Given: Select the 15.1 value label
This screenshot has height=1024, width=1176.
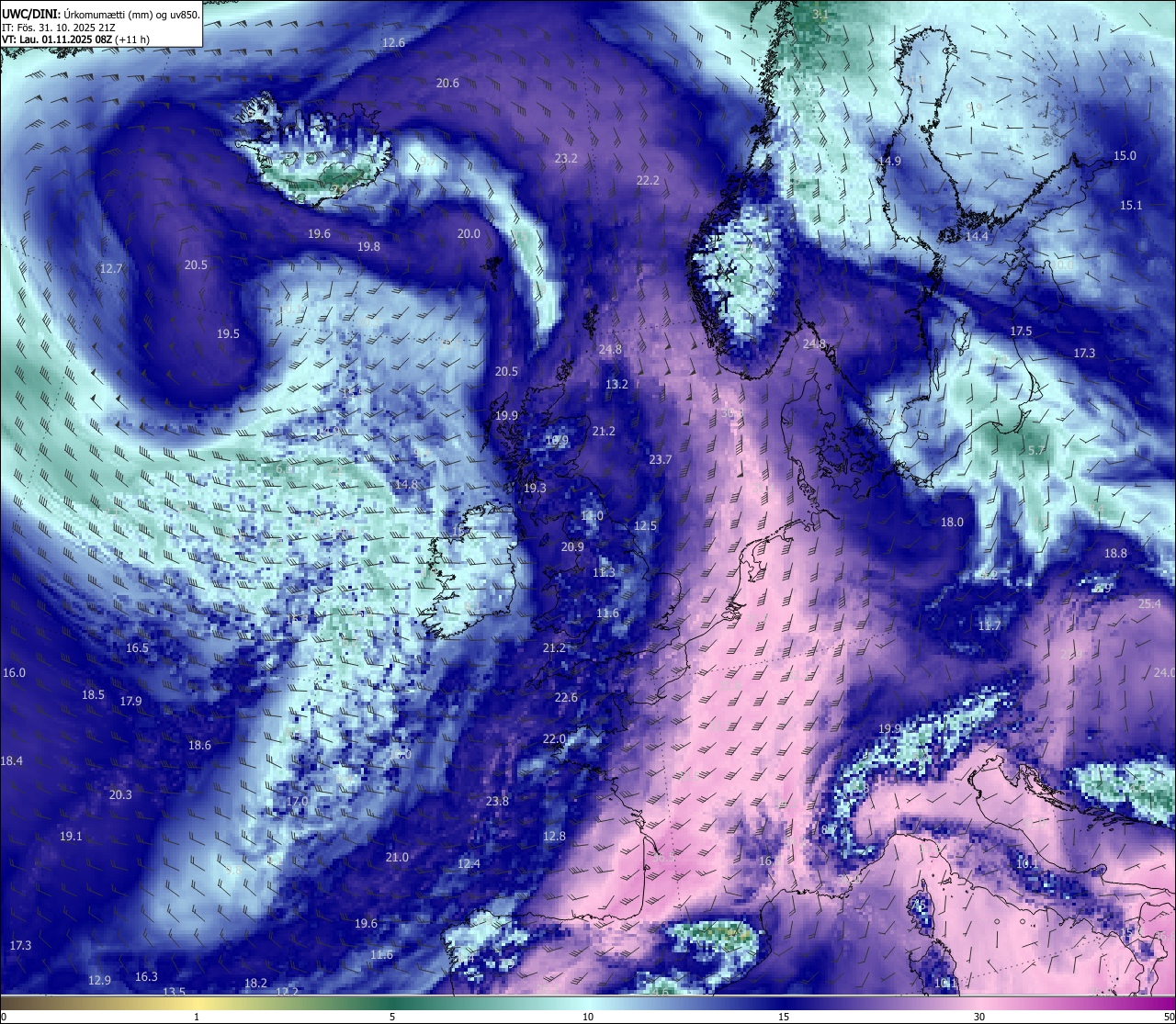Looking at the screenshot, I should [x=1131, y=206].
